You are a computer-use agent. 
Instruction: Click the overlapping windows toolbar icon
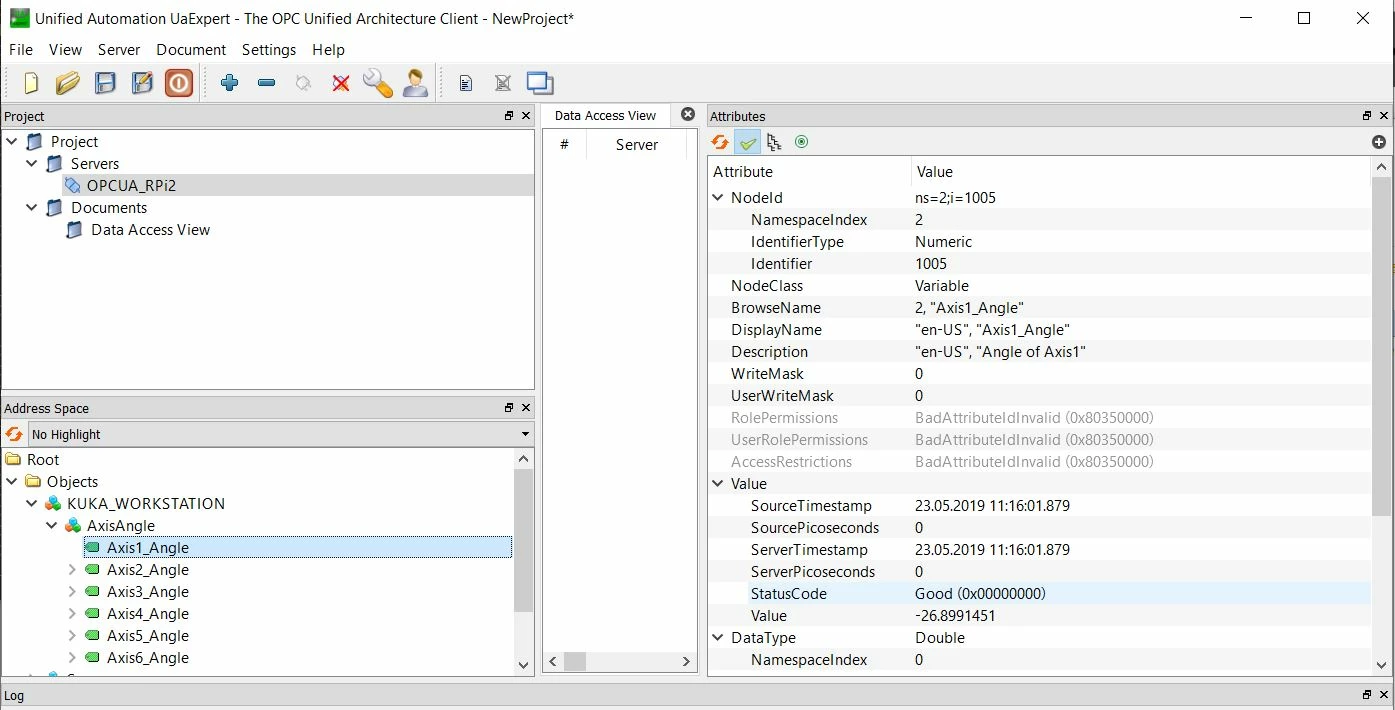pos(540,83)
